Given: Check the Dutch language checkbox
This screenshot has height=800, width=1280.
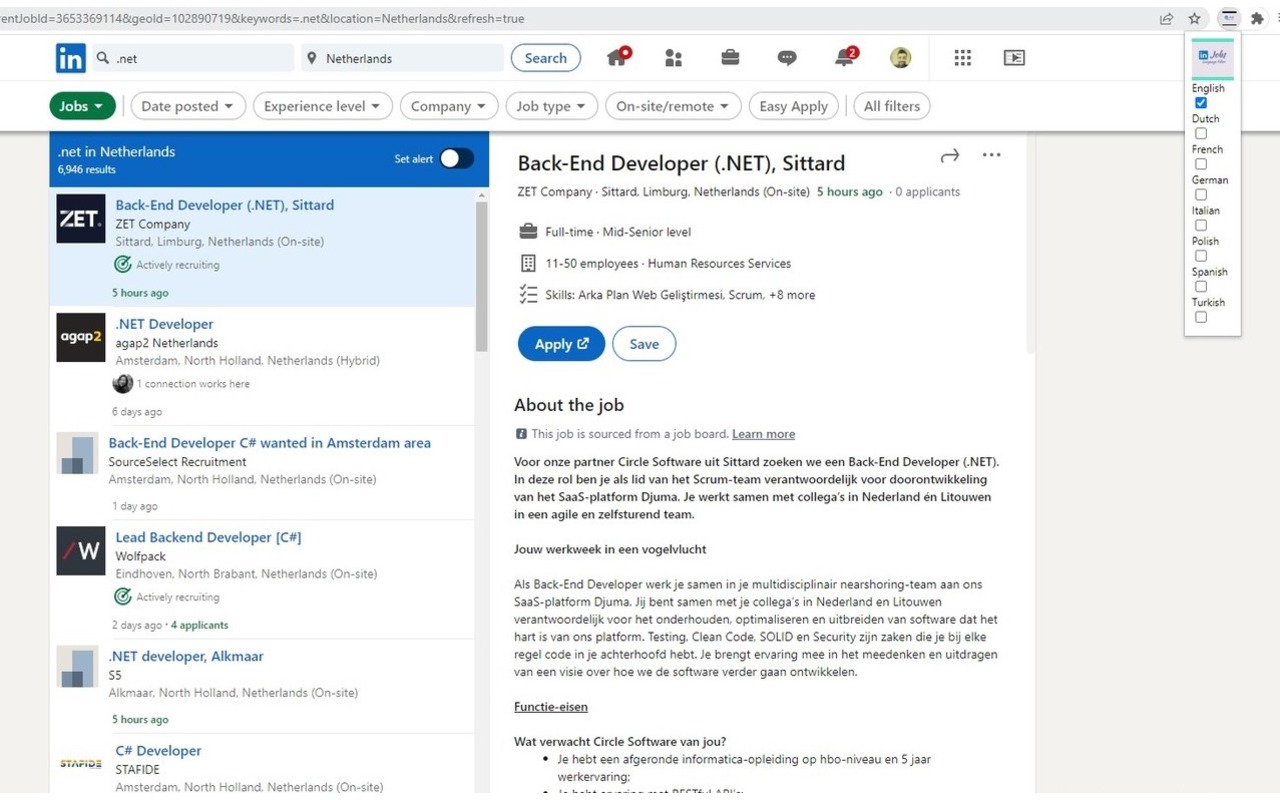Looking at the screenshot, I should 1201,133.
